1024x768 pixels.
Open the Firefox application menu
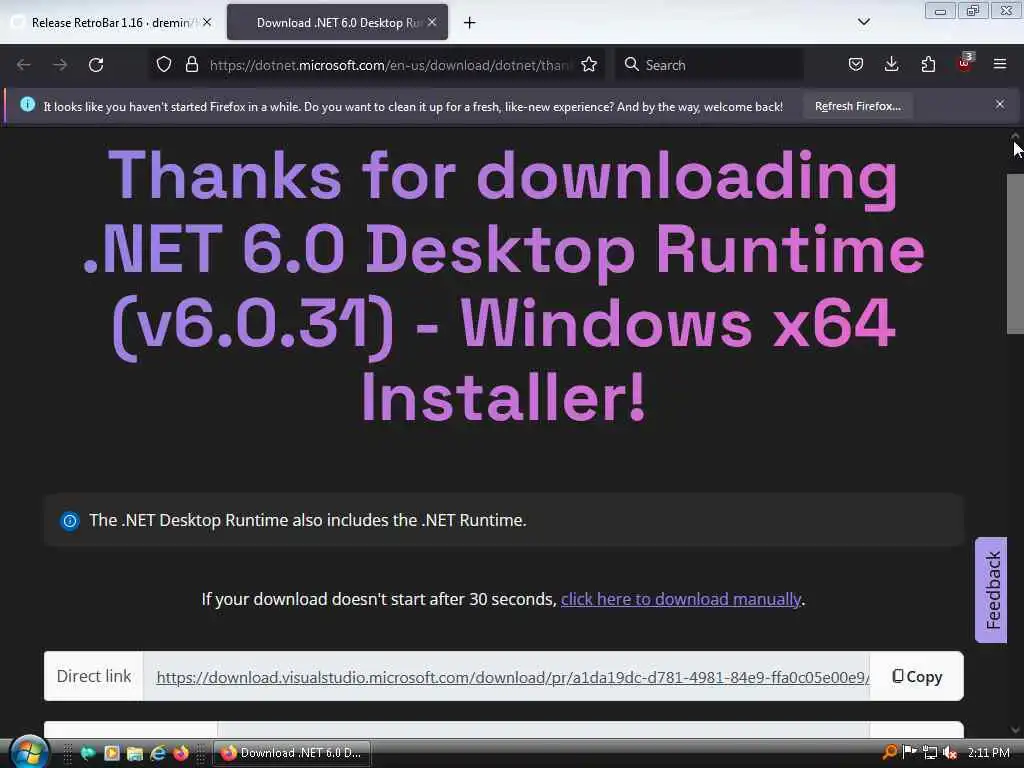tap(1000, 64)
